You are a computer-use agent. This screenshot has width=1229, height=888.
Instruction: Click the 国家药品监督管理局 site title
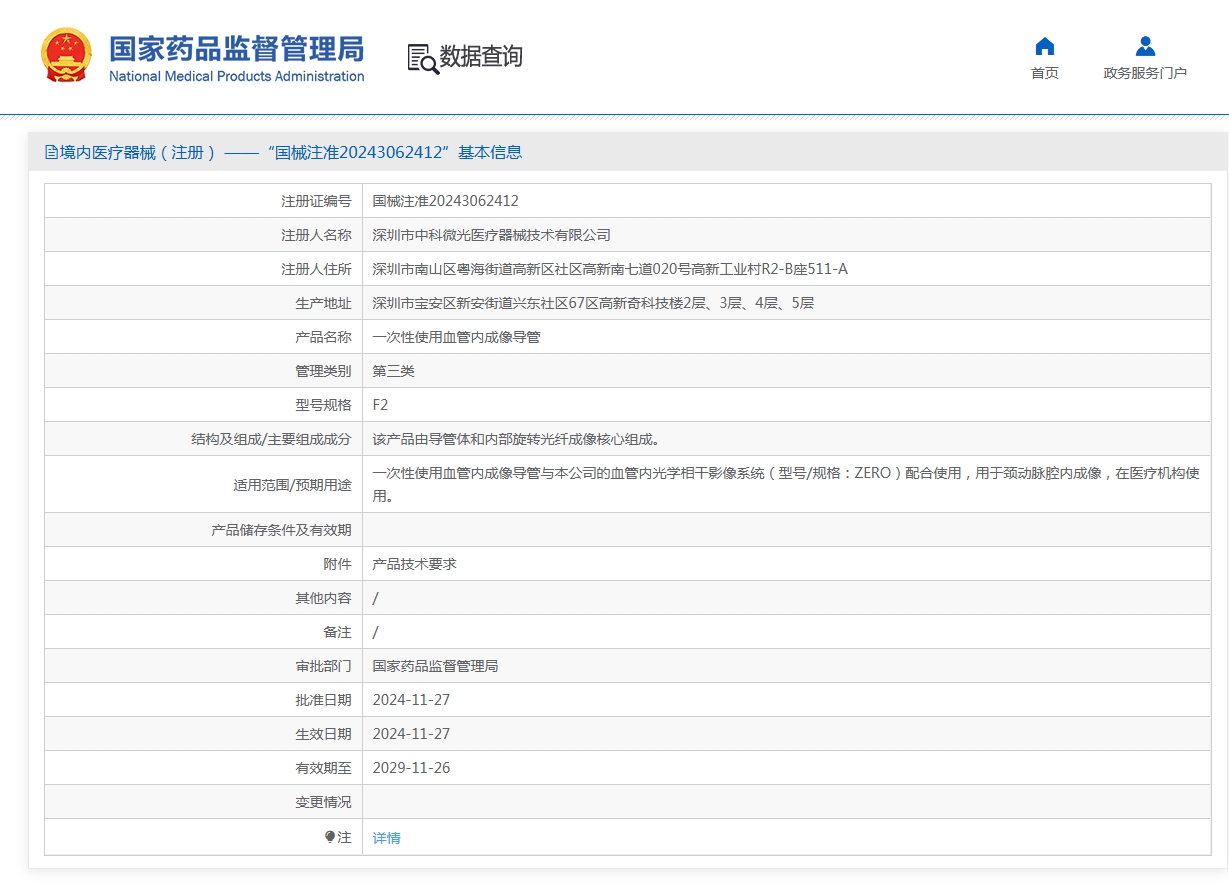click(x=237, y=48)
